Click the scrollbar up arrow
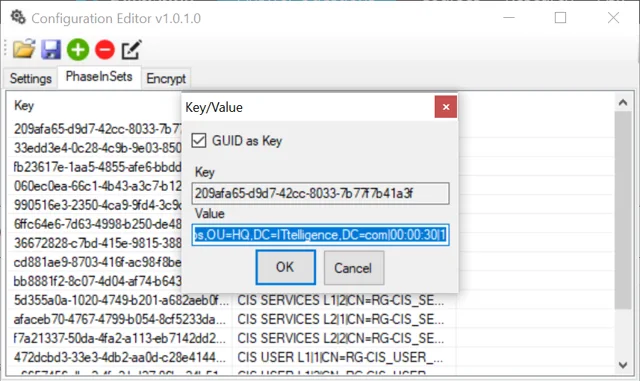This screenshot has height=381, width=640. [623, 102]
